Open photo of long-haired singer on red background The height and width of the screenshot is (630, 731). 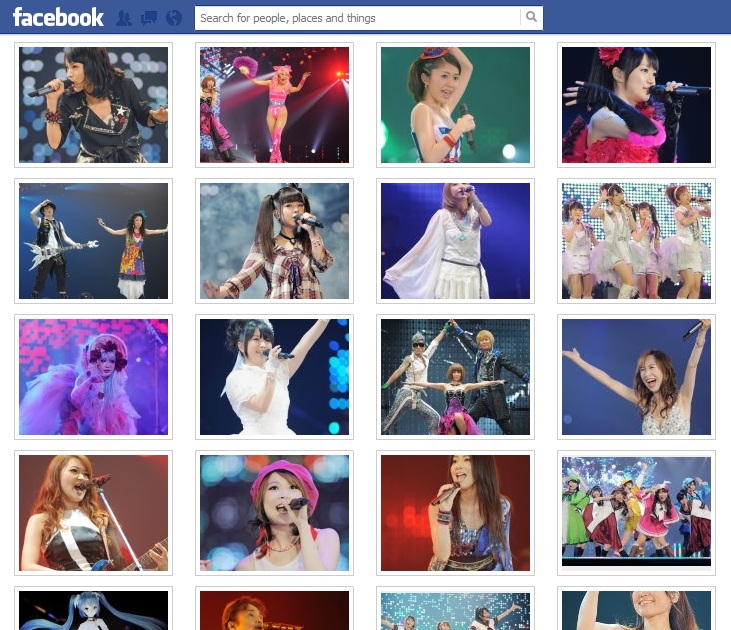point(455,513)
